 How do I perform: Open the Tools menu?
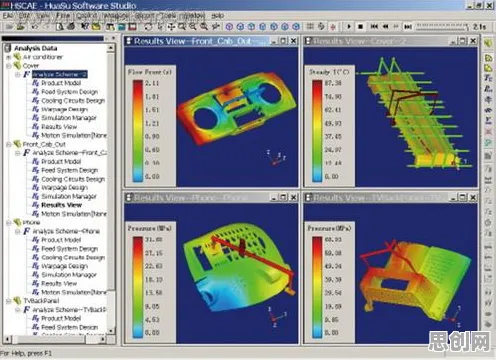[168, 16]
